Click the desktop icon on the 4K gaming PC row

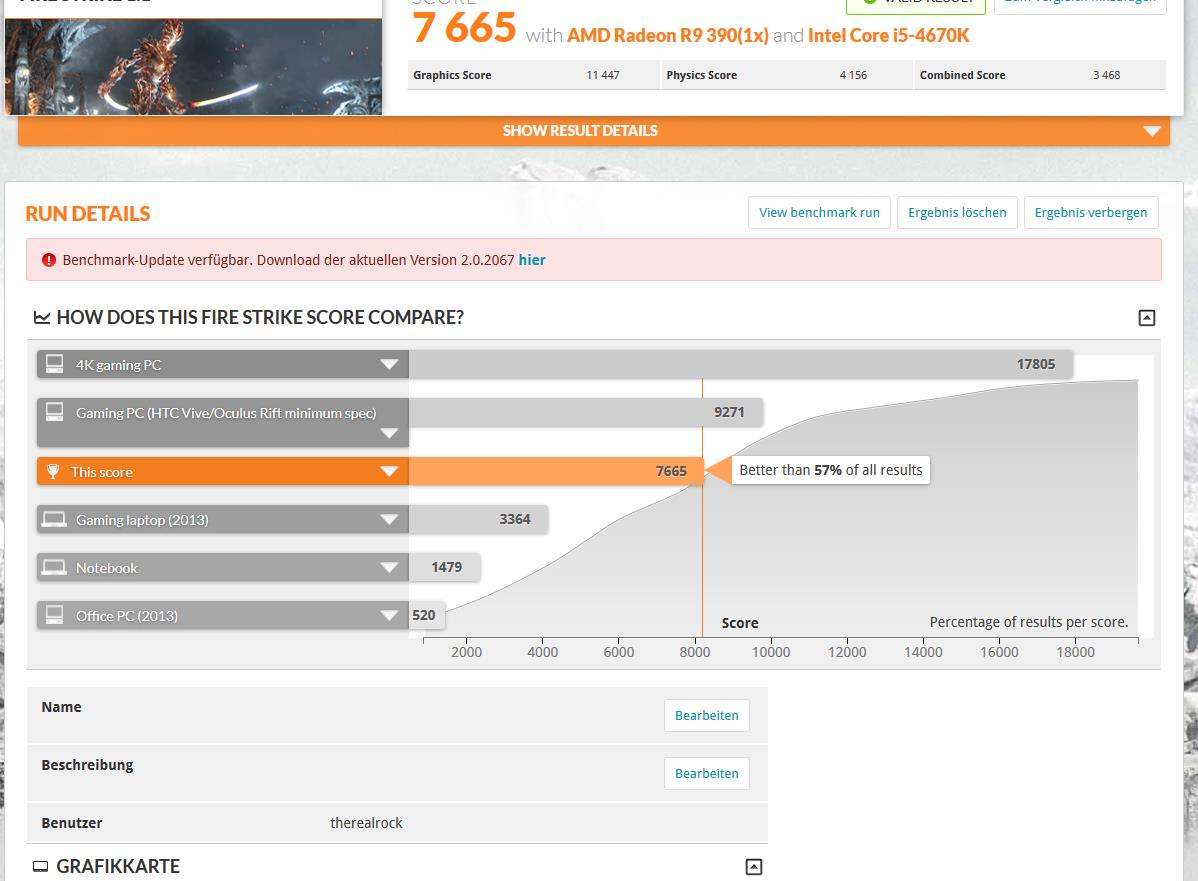click(54, 364)
